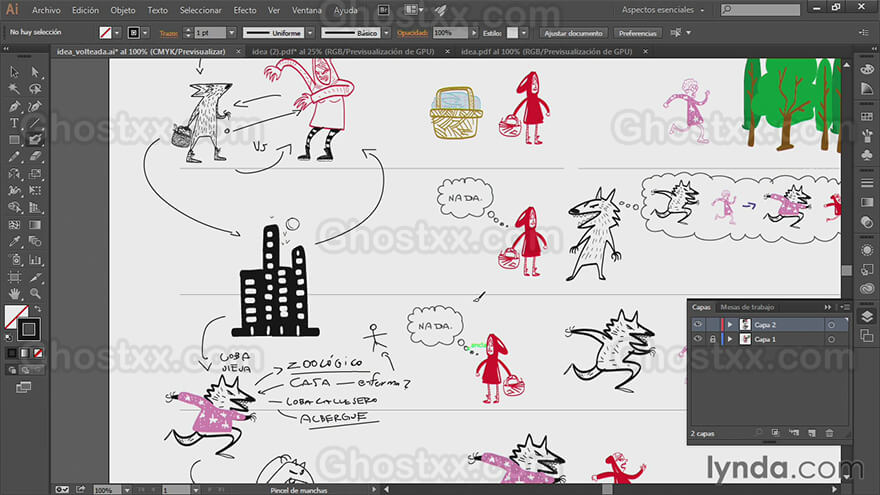Select the Type (T) tool
Screen dimensions: 880x495
coord(14,123)
